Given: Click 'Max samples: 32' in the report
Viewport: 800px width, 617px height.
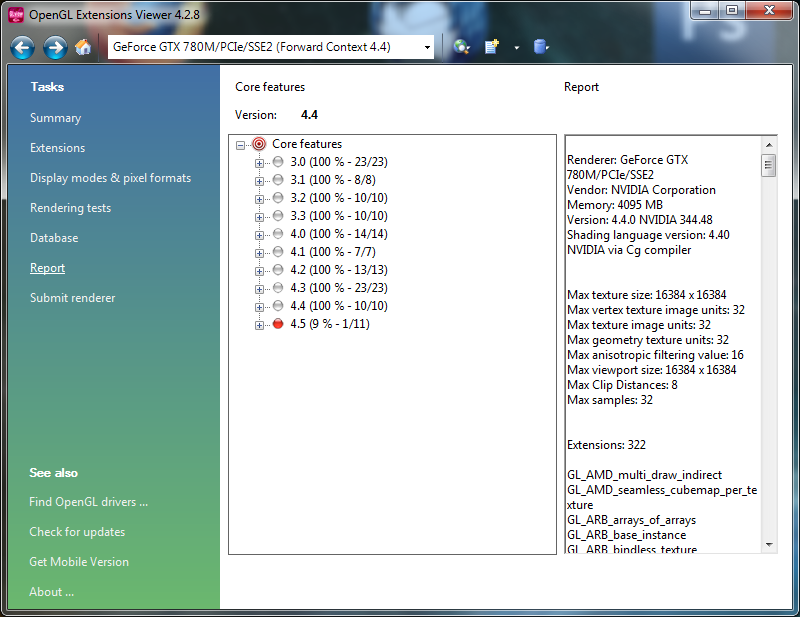Looking at the screenshot, I should pos(610,400).
